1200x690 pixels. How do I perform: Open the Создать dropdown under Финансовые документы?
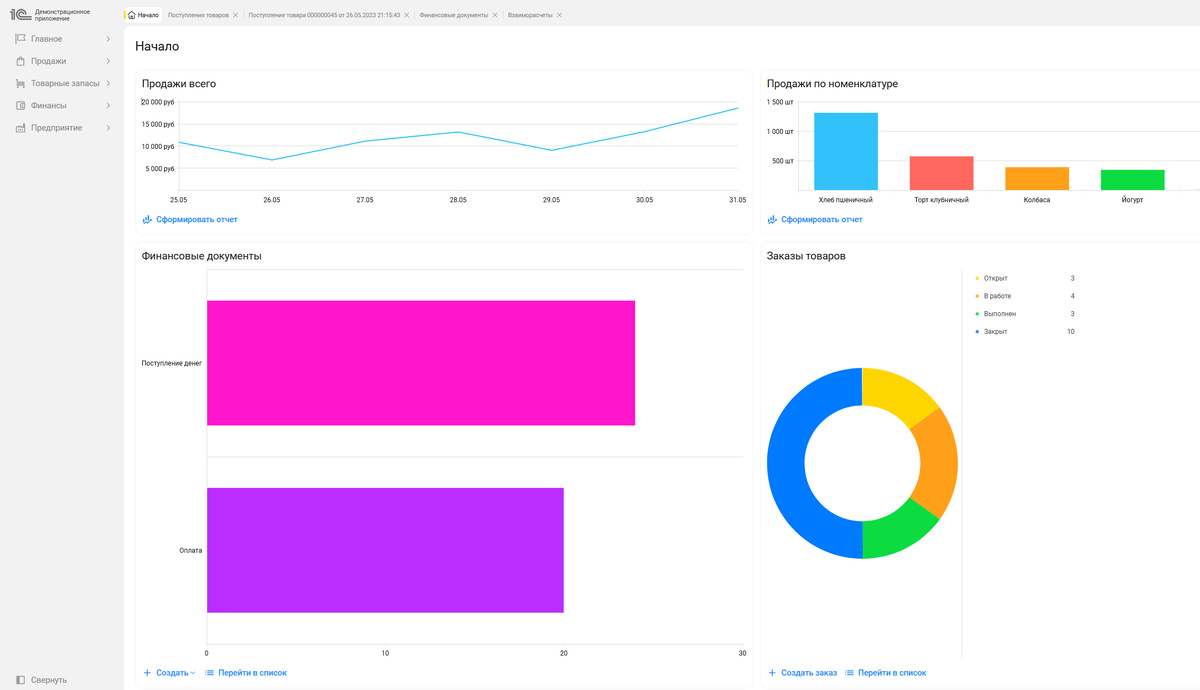click(169, 673)
